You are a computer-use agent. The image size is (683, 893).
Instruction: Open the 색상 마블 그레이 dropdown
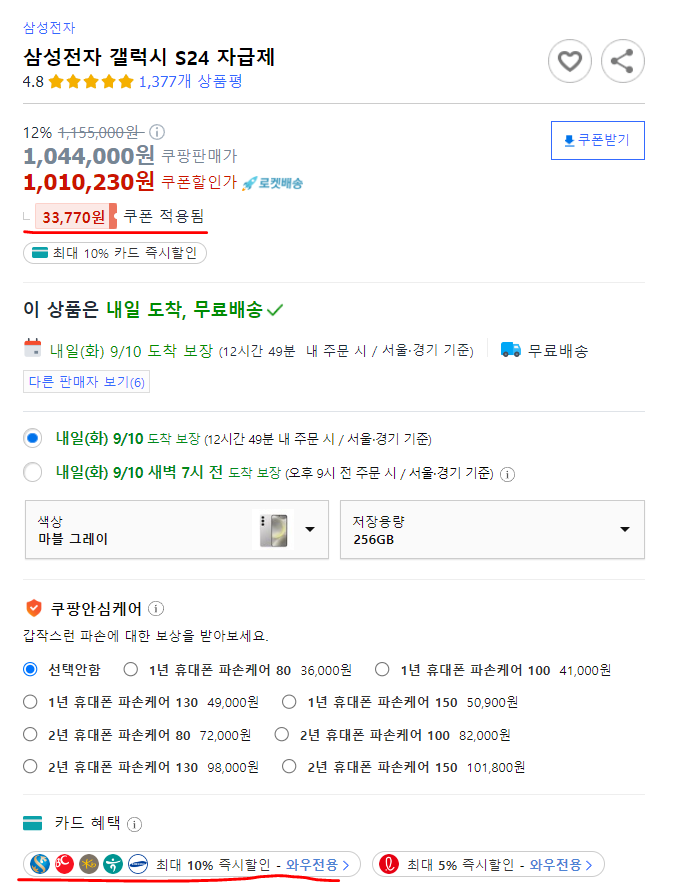point(177,530)
